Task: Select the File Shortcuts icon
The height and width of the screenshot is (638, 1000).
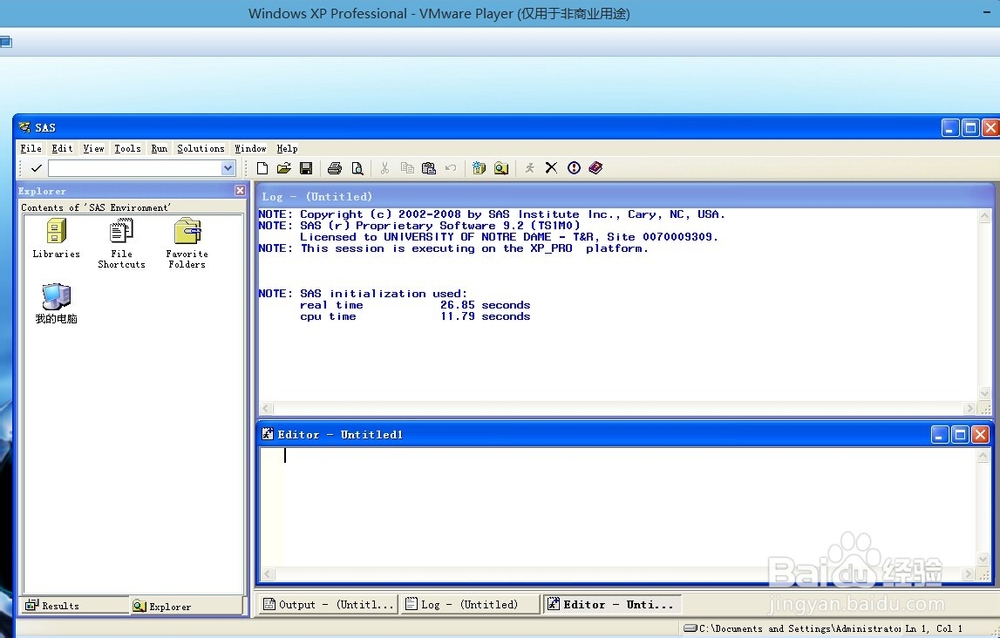Action: 121,244
